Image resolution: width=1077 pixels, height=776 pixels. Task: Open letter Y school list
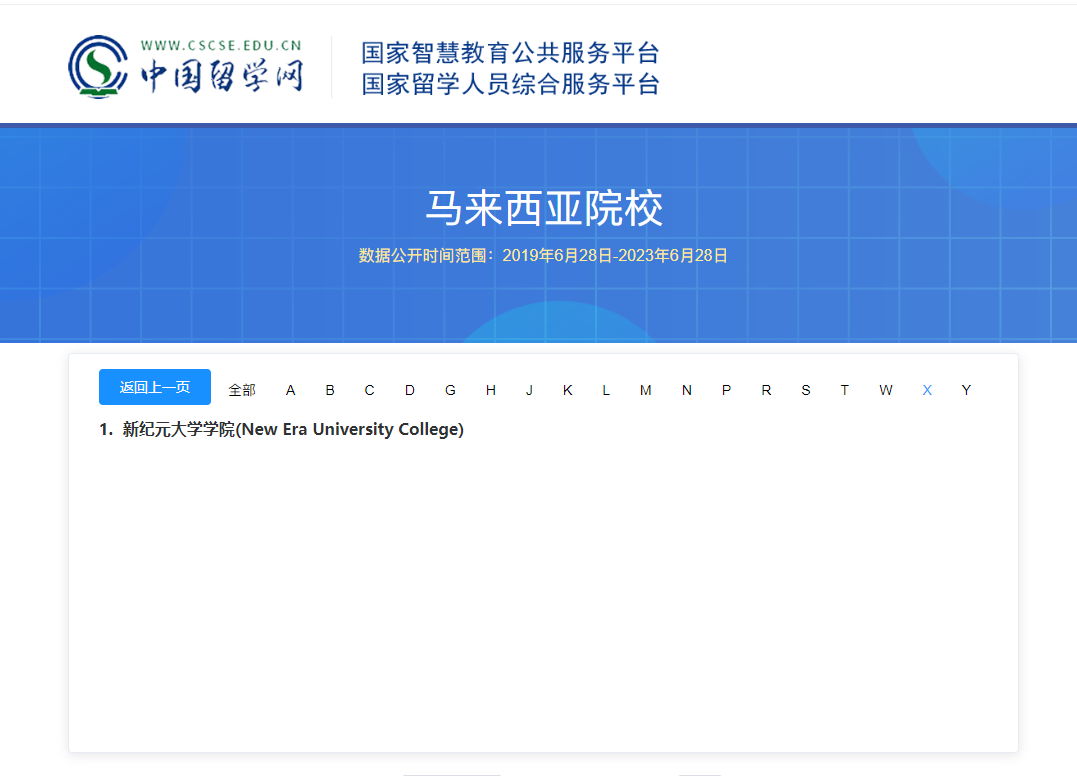[966, 390]
